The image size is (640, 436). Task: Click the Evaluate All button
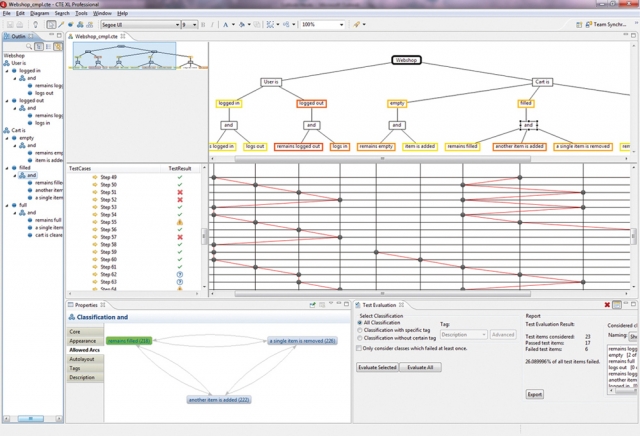pos(420,367)
